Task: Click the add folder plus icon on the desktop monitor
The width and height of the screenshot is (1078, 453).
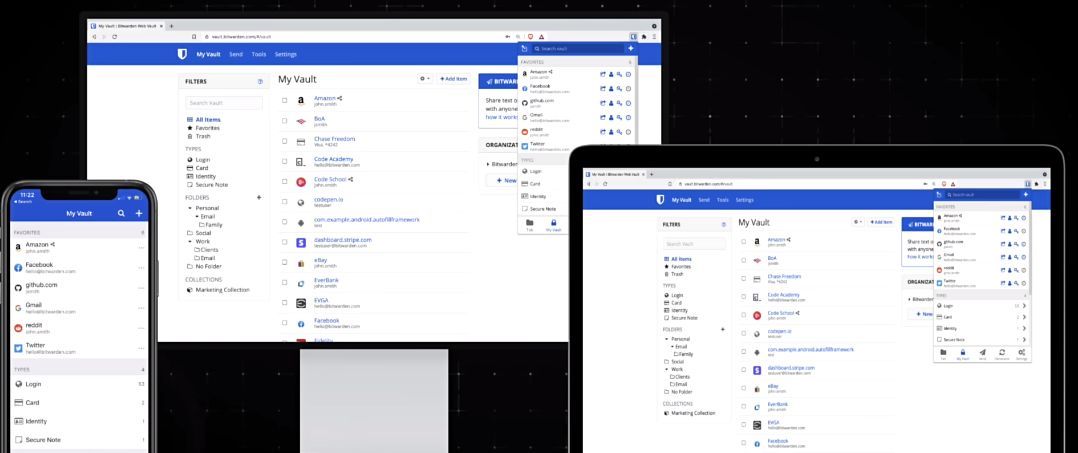Action: (x=259, y=197)
